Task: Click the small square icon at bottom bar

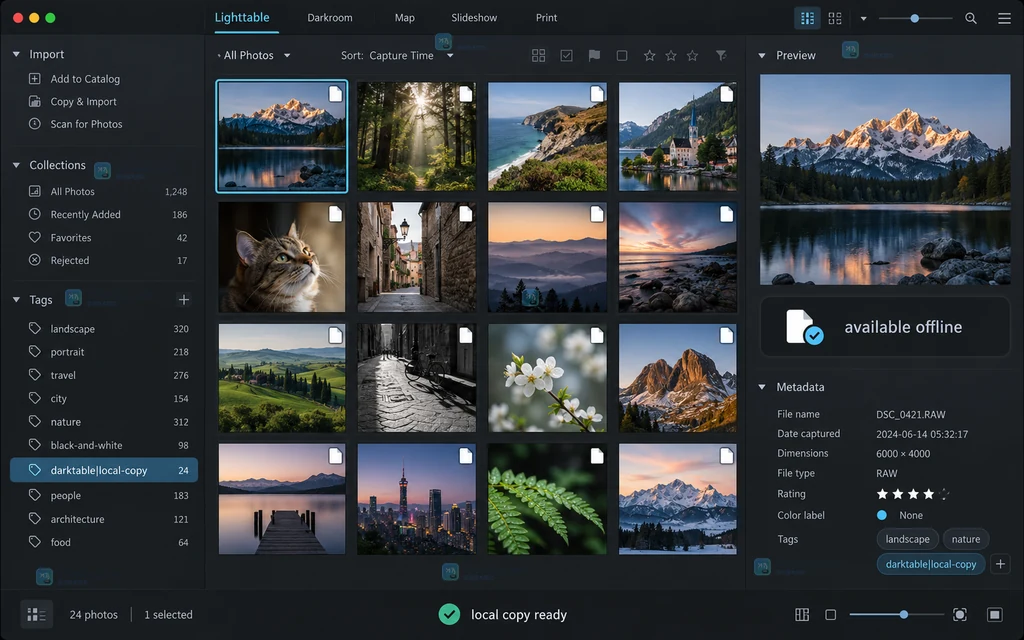Action: 830,615
